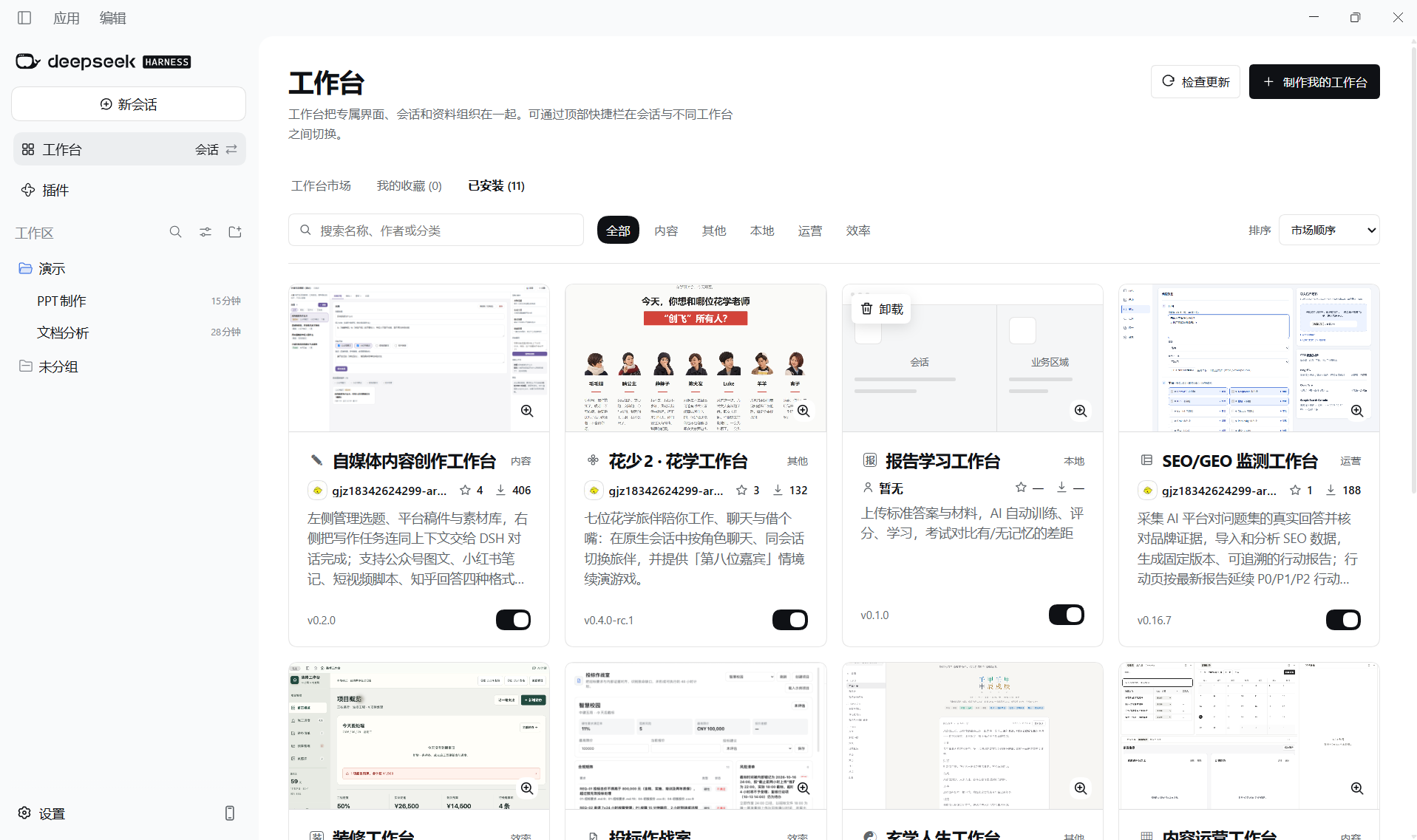Open workspace filter settings icon
1417x840 pixels.
(x=205, y=232)
